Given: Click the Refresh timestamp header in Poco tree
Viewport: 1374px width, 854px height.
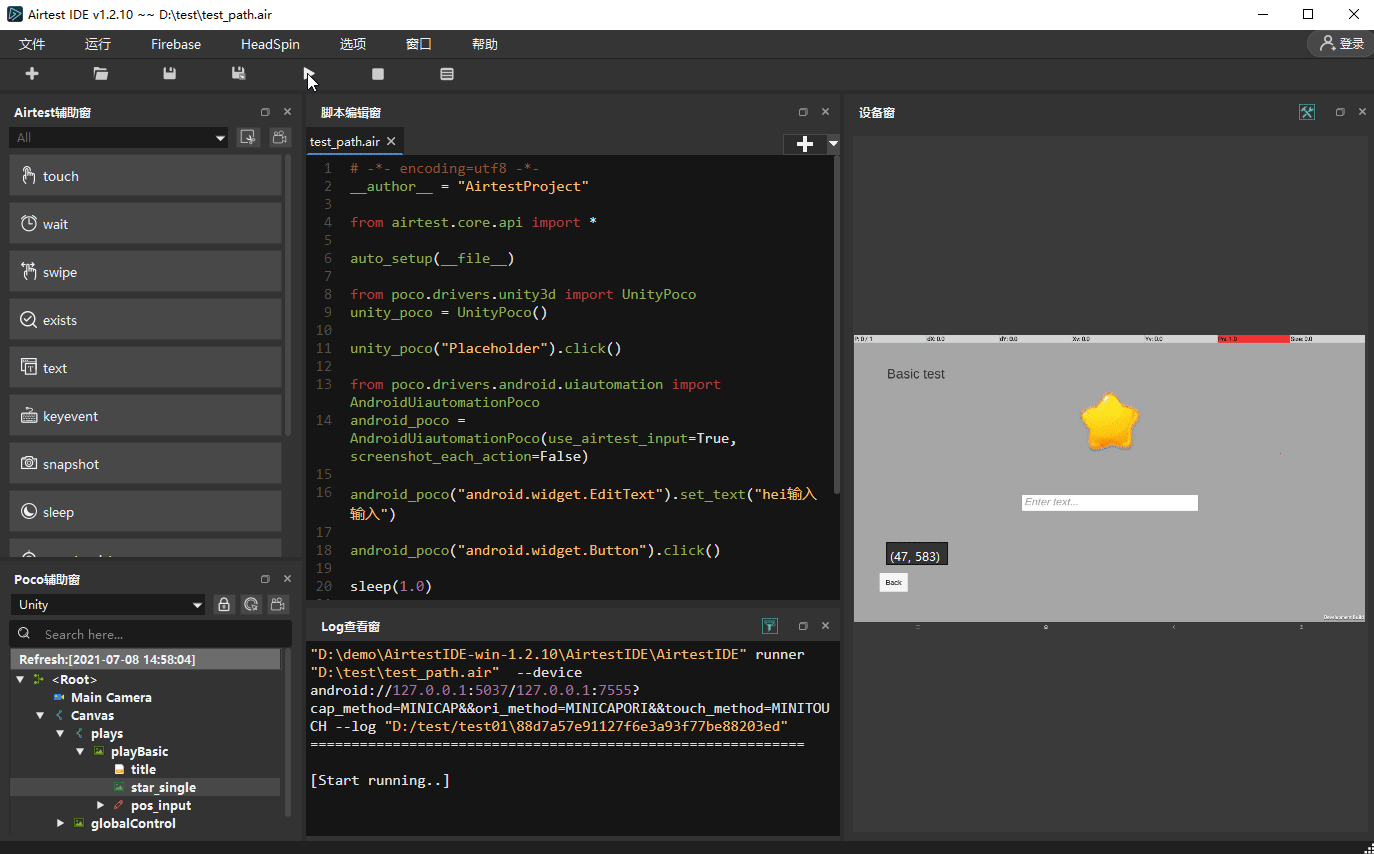Looking at the screenshot, I should (x=145, y=660).
